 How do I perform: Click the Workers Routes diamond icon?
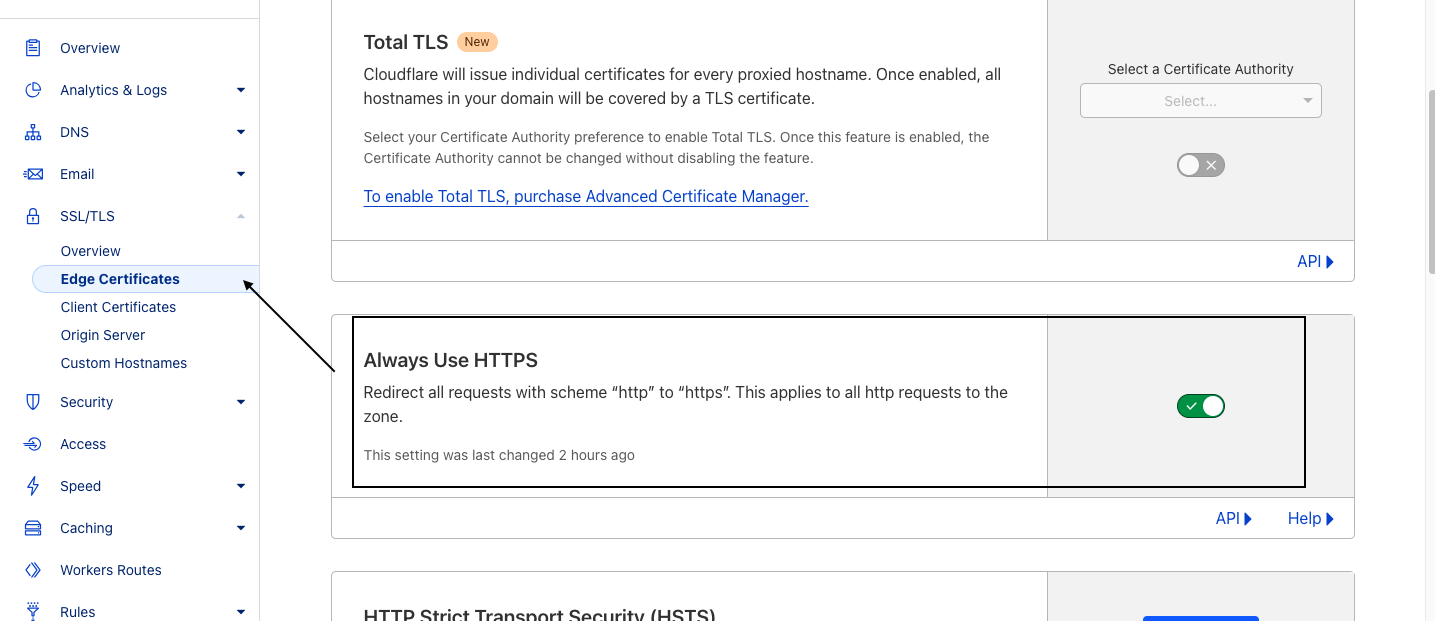33,570
